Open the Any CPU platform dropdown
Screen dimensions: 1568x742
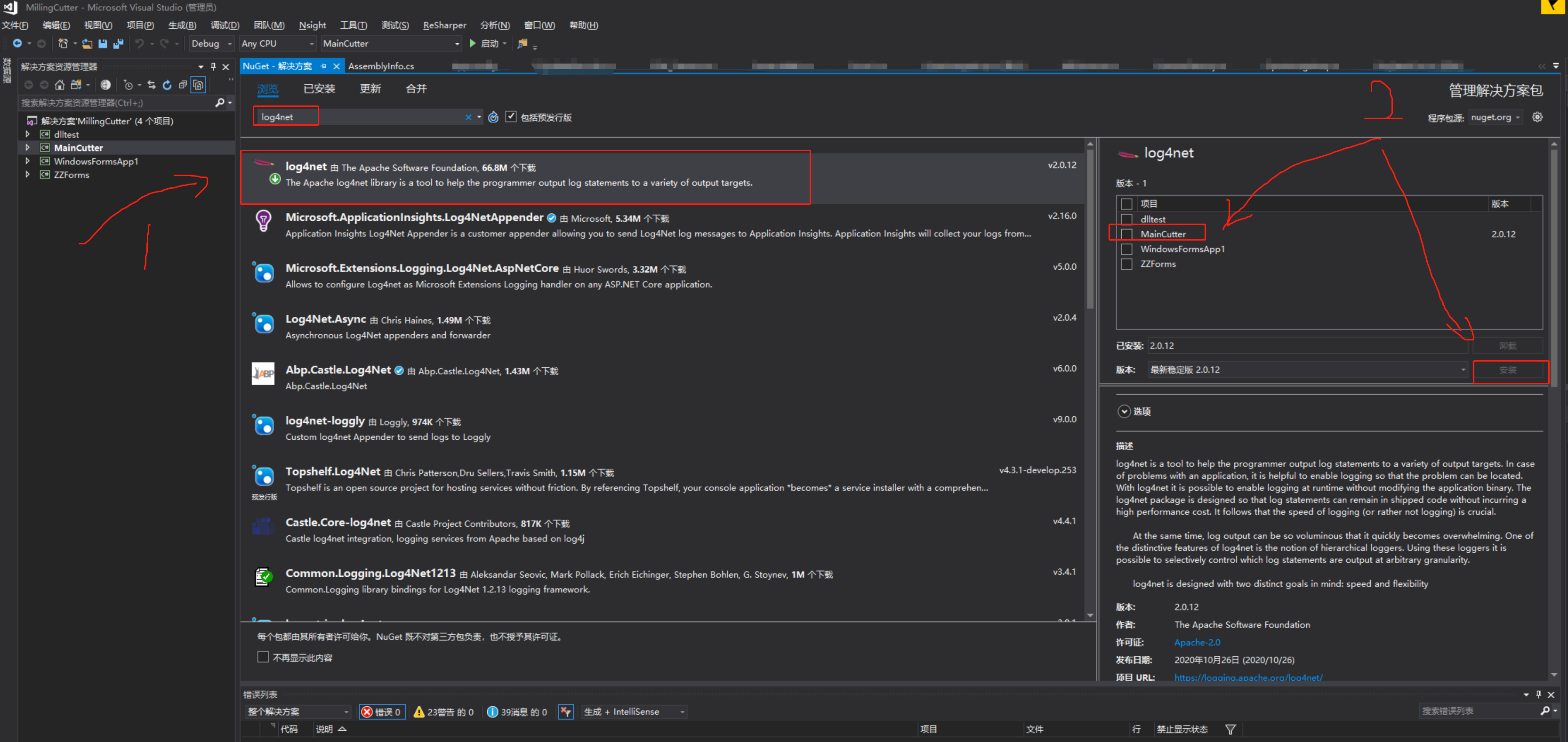coord(311,43)
